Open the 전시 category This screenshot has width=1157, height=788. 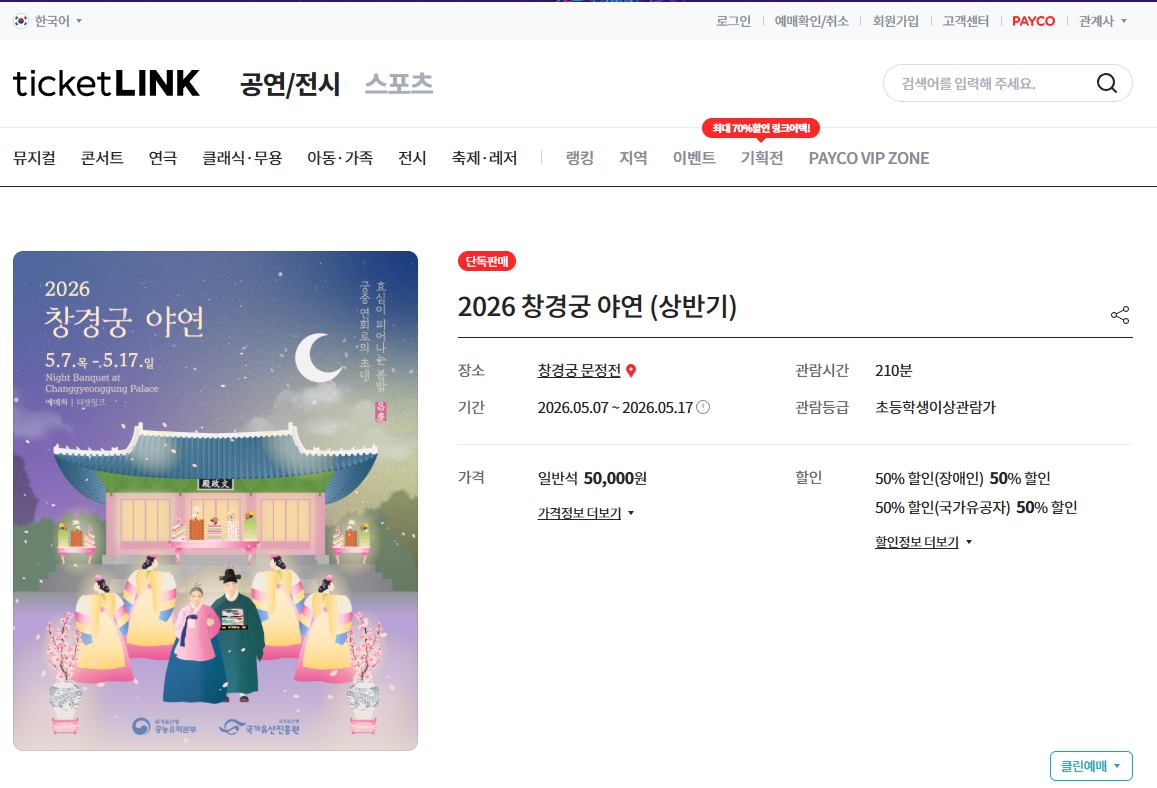click(x=412, y=158)
